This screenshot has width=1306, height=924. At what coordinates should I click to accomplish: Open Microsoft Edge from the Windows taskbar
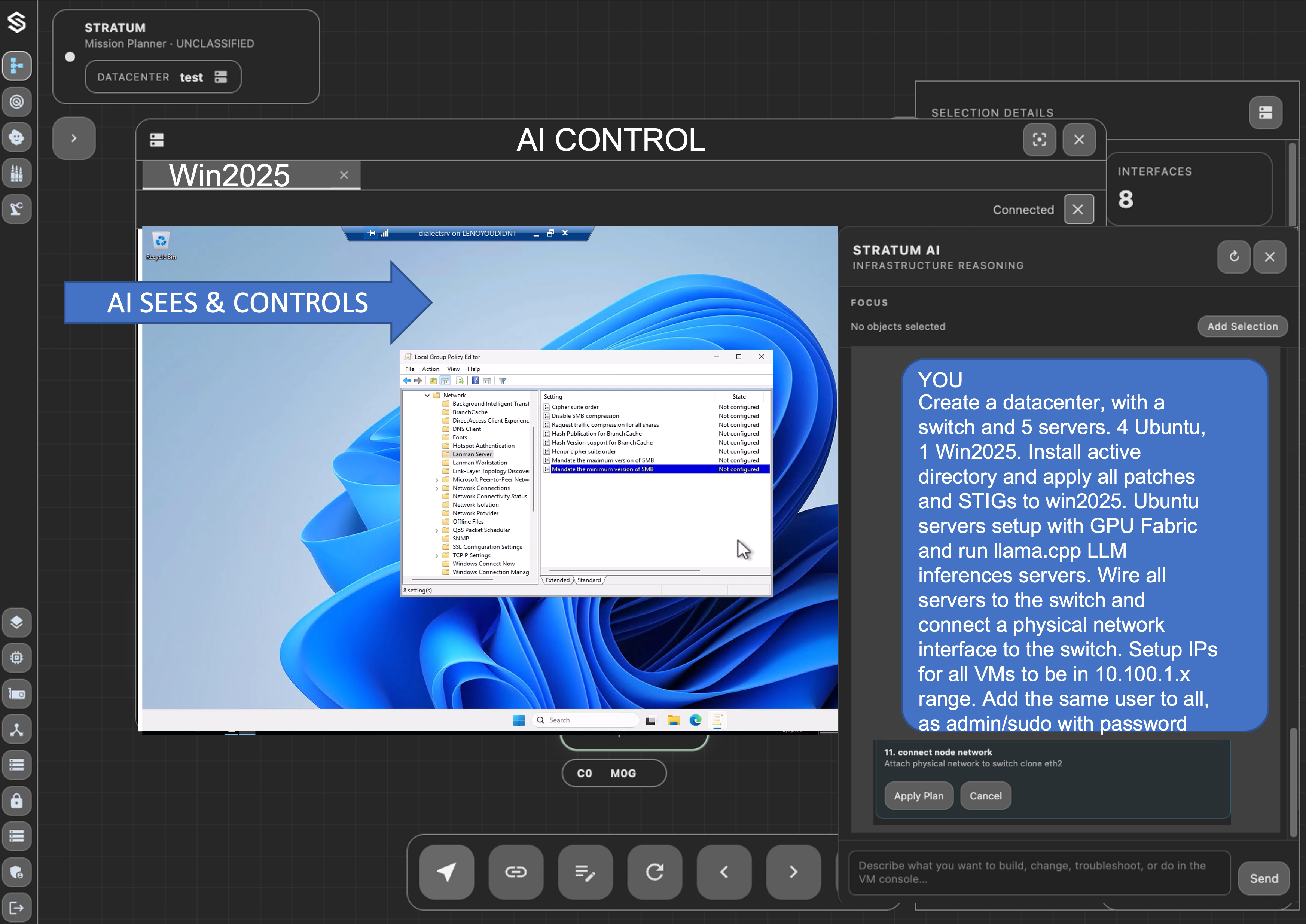pos(695,720)
